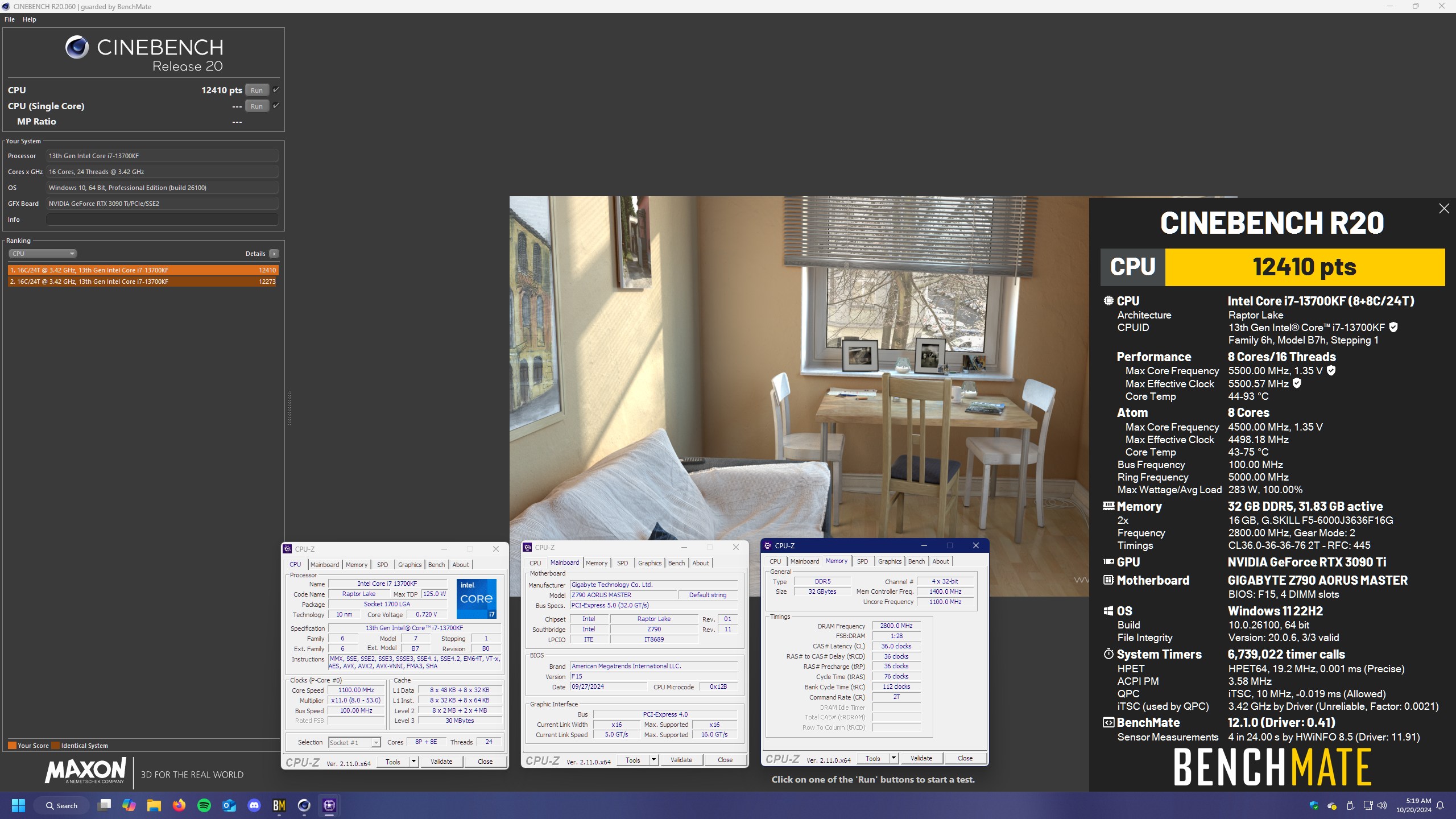Screen dimensions: 1456x819
Task: Click Intel Core i7 badge in CPU-Z
Action: (477, 598)
